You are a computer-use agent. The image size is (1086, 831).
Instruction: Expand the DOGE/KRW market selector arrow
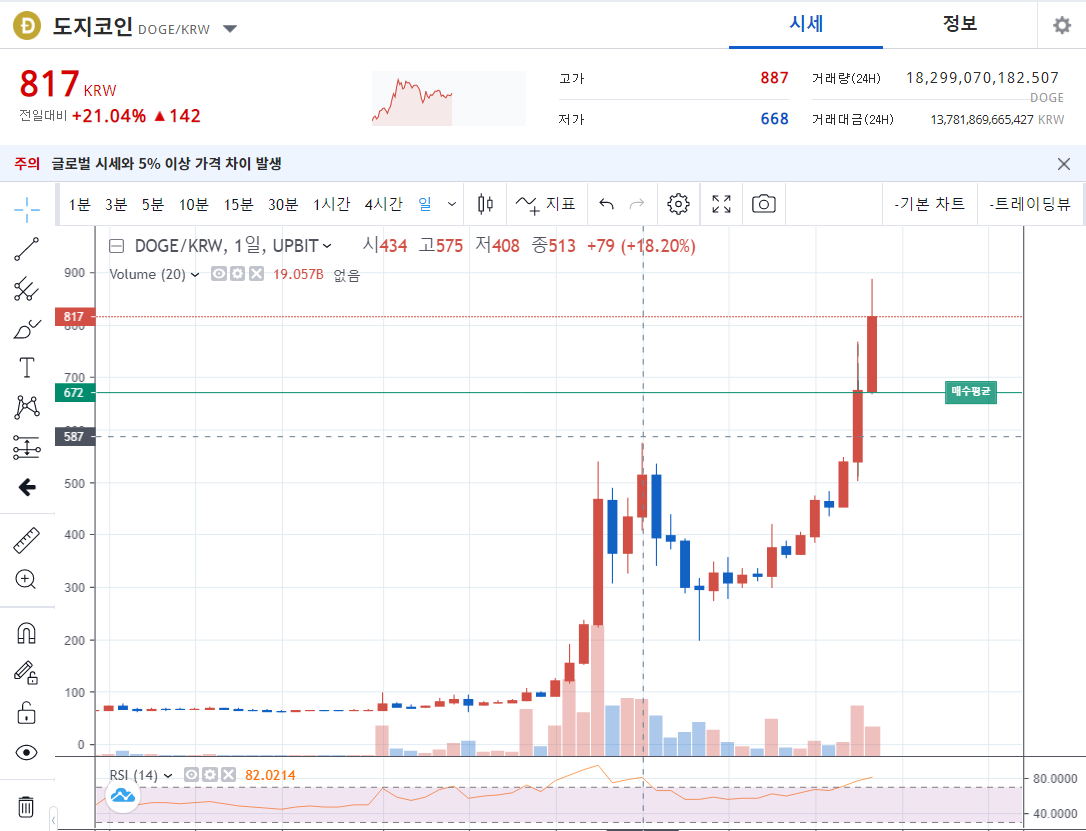230,29
